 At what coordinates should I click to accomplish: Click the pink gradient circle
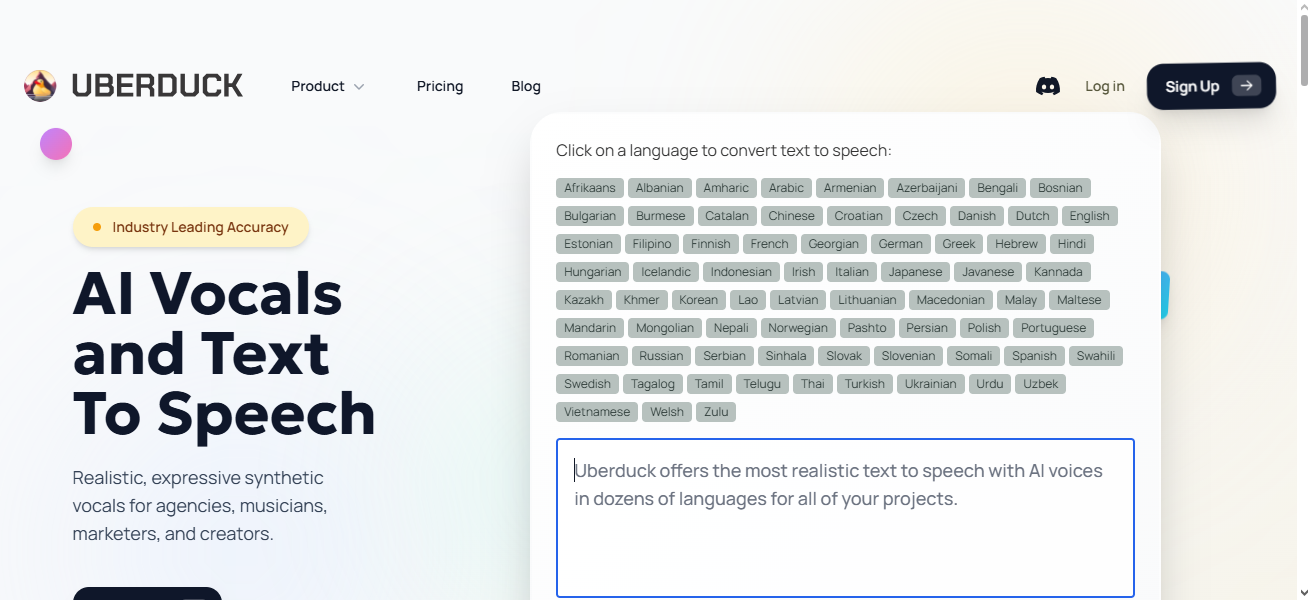56,144
